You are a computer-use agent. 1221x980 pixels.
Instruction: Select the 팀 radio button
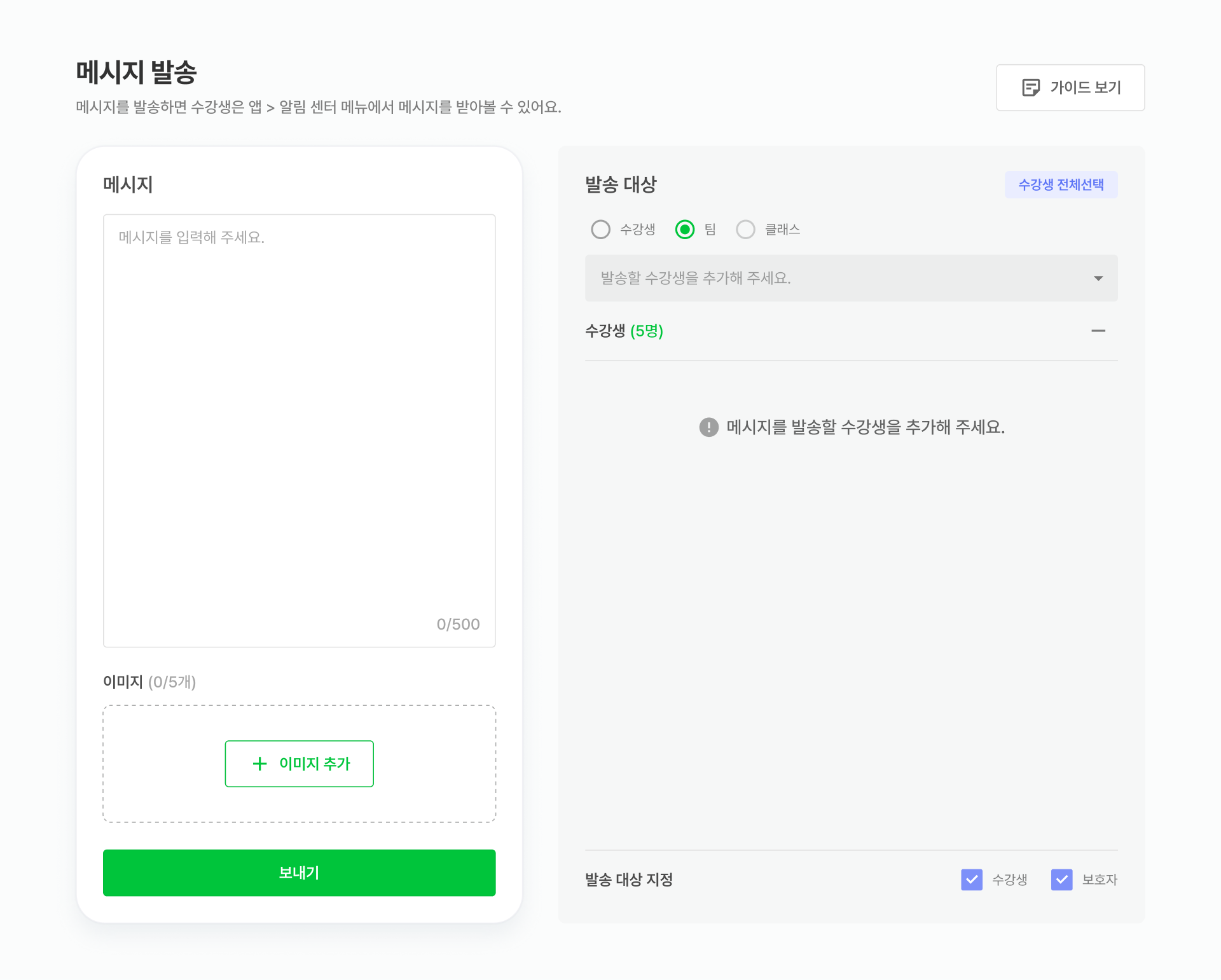[x=685, y=230]
